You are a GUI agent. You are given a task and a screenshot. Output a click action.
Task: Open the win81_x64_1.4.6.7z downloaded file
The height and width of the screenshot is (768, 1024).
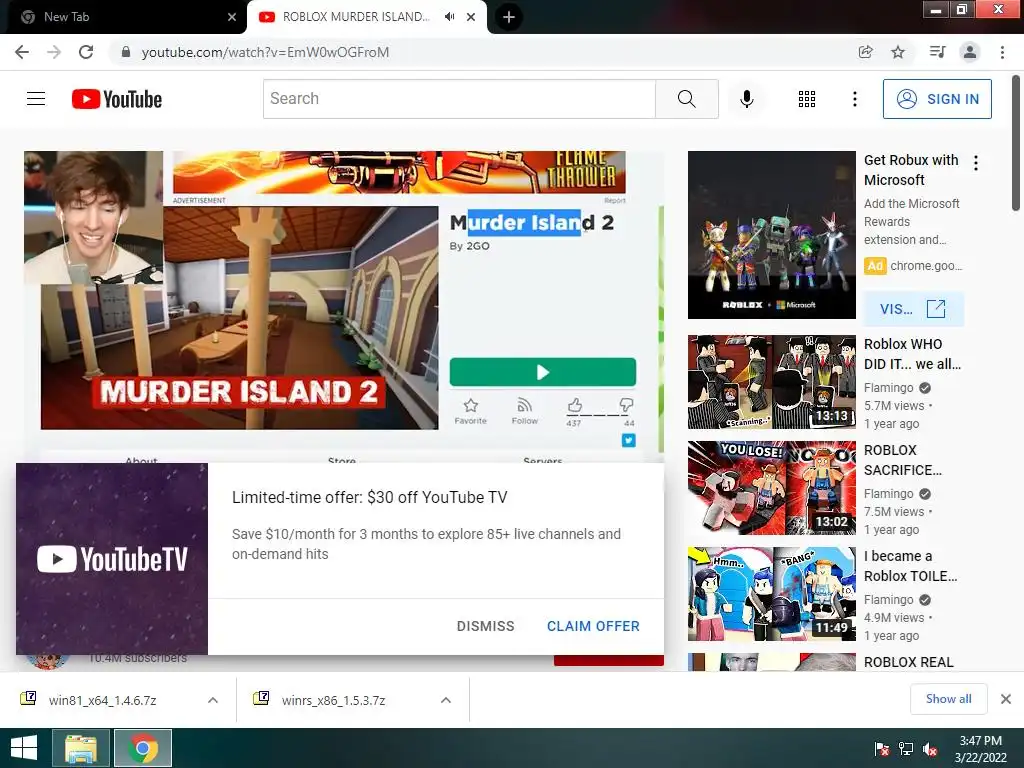pyautogui.click(x=103, y=700)
